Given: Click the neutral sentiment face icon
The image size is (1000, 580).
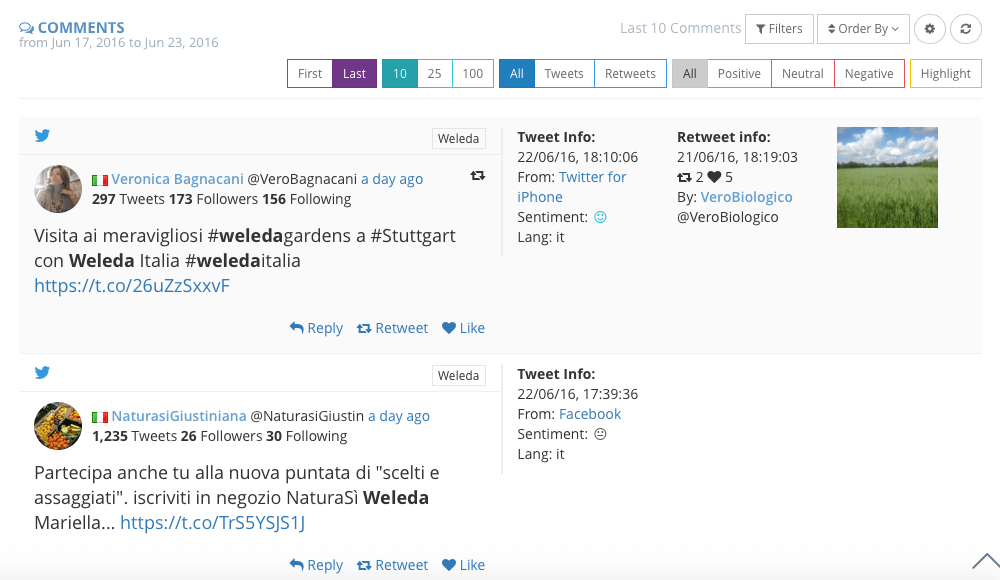Looking at the screenshot, I should (x=600, y=434).
